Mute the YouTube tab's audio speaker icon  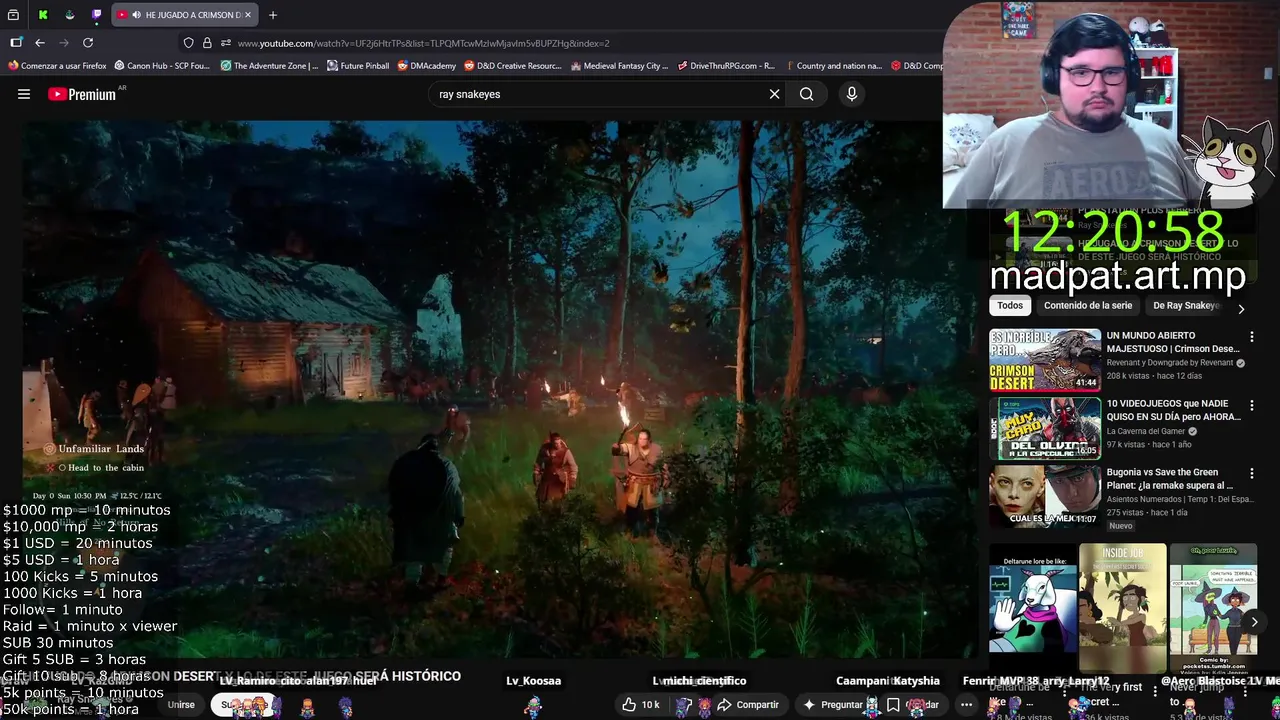click(x=136, y=15)
